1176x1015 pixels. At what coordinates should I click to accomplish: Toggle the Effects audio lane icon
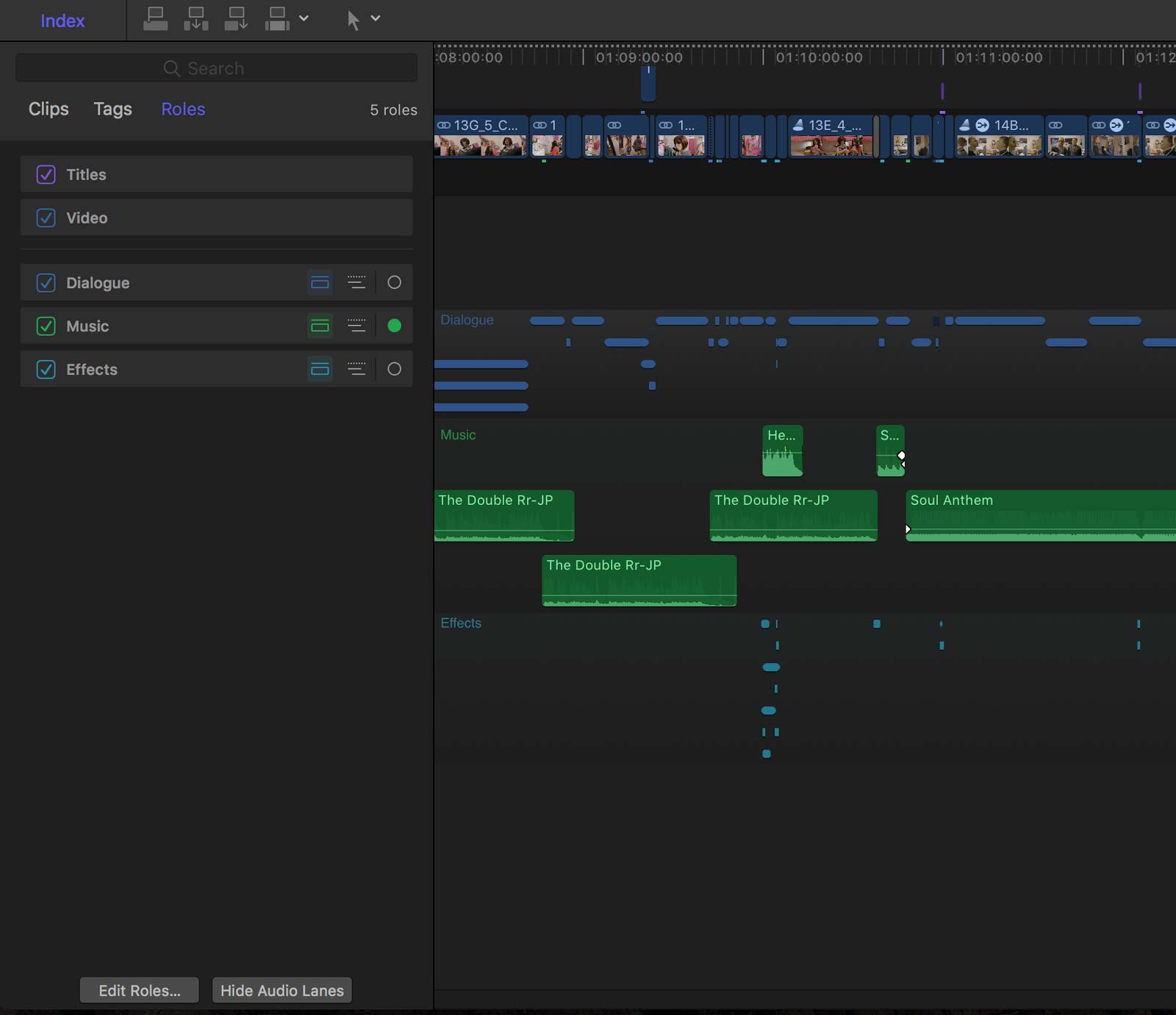tap(320, 369)
